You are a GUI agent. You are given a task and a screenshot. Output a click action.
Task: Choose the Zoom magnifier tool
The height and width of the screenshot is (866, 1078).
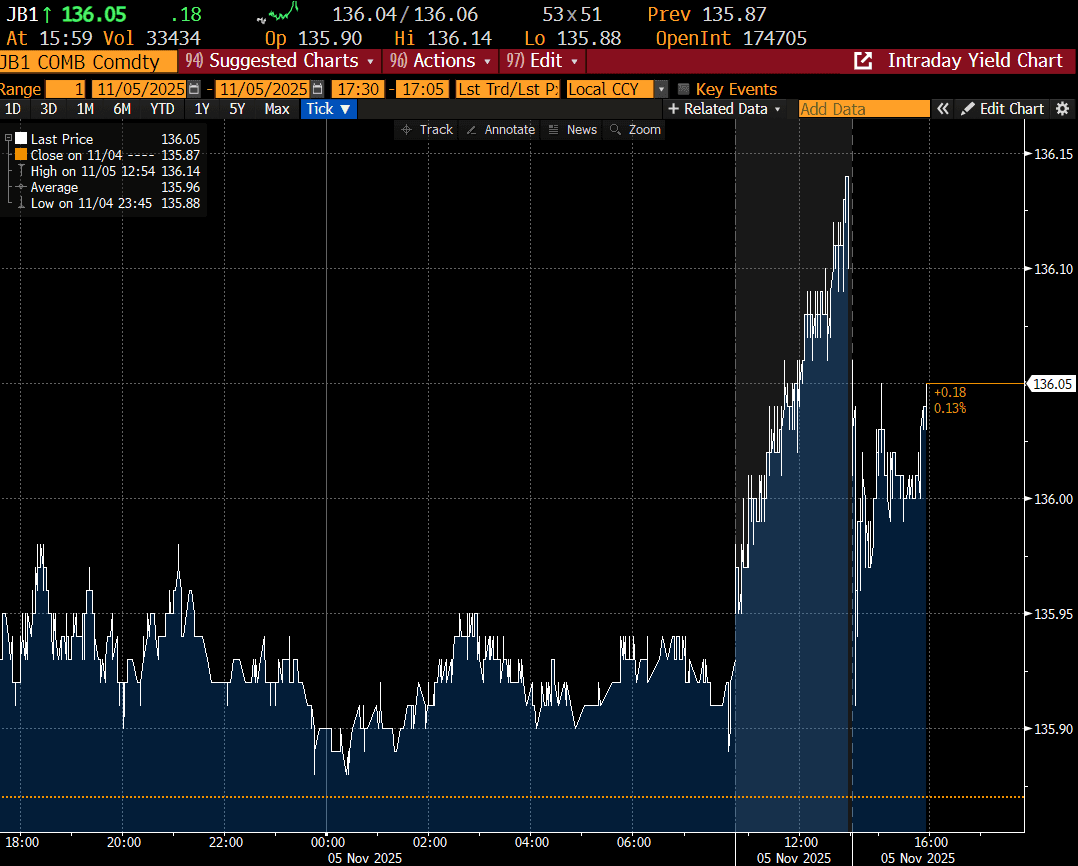[x=635, y=130]
